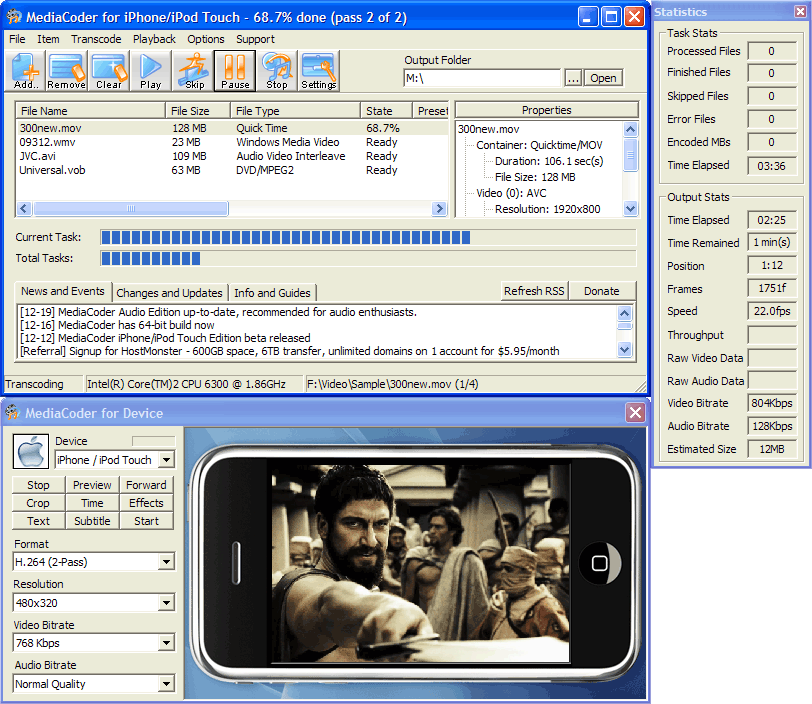
Task: Open the File menu
Action: pyautogui.click(x=17, y=39)
